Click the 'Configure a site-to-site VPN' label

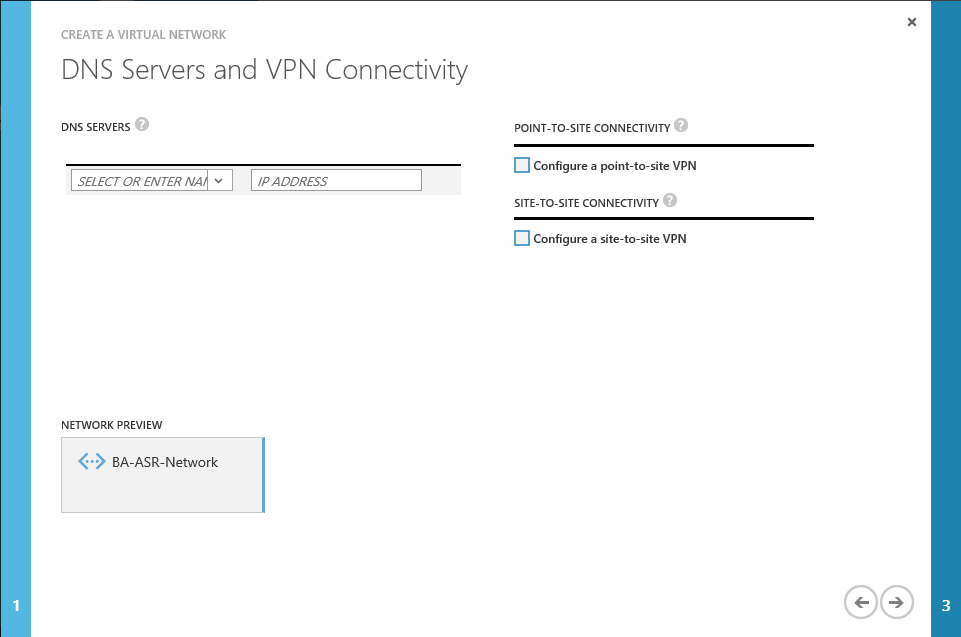click(609, 239)
